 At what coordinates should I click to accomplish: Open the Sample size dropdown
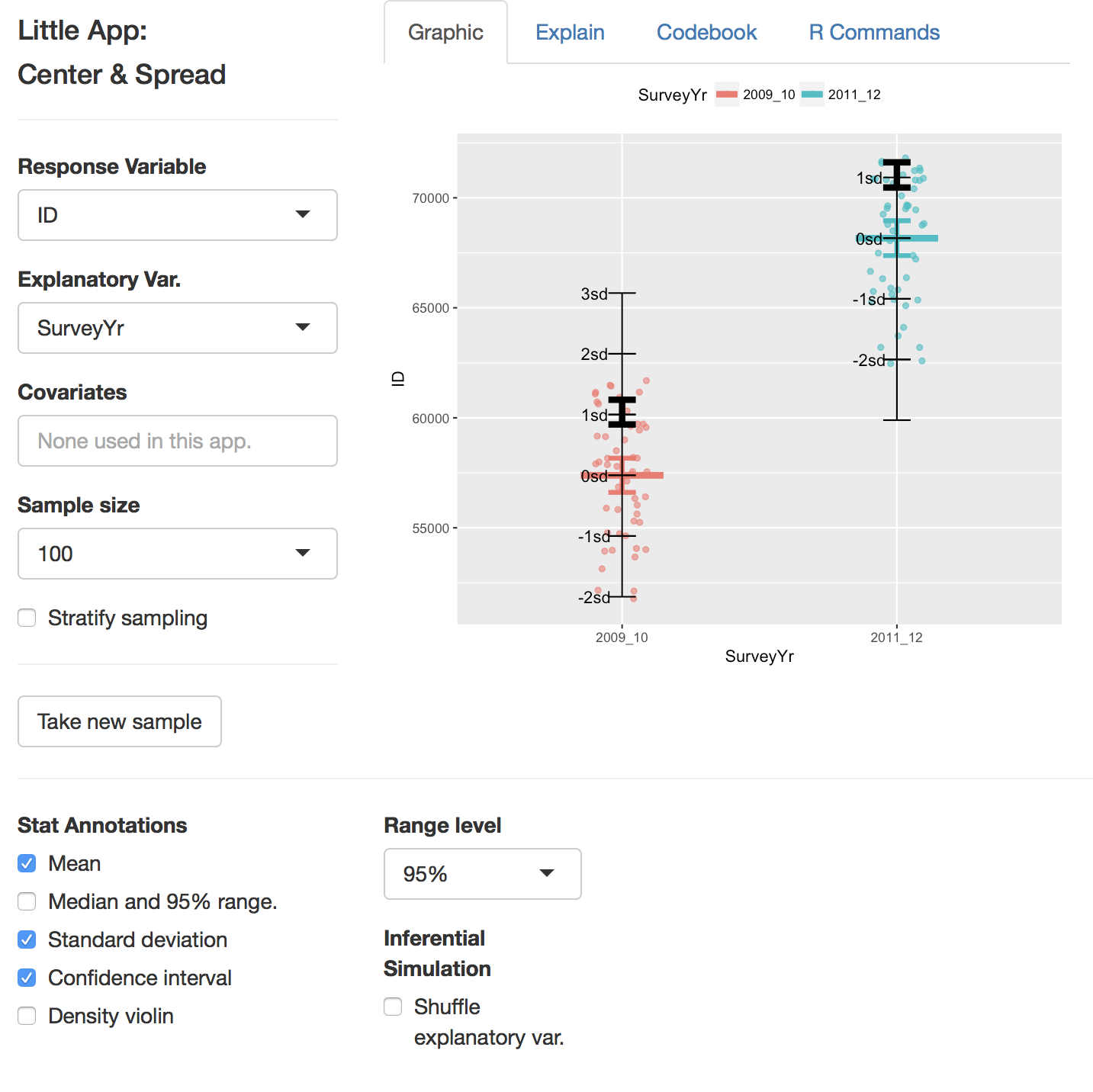(177, 554)
